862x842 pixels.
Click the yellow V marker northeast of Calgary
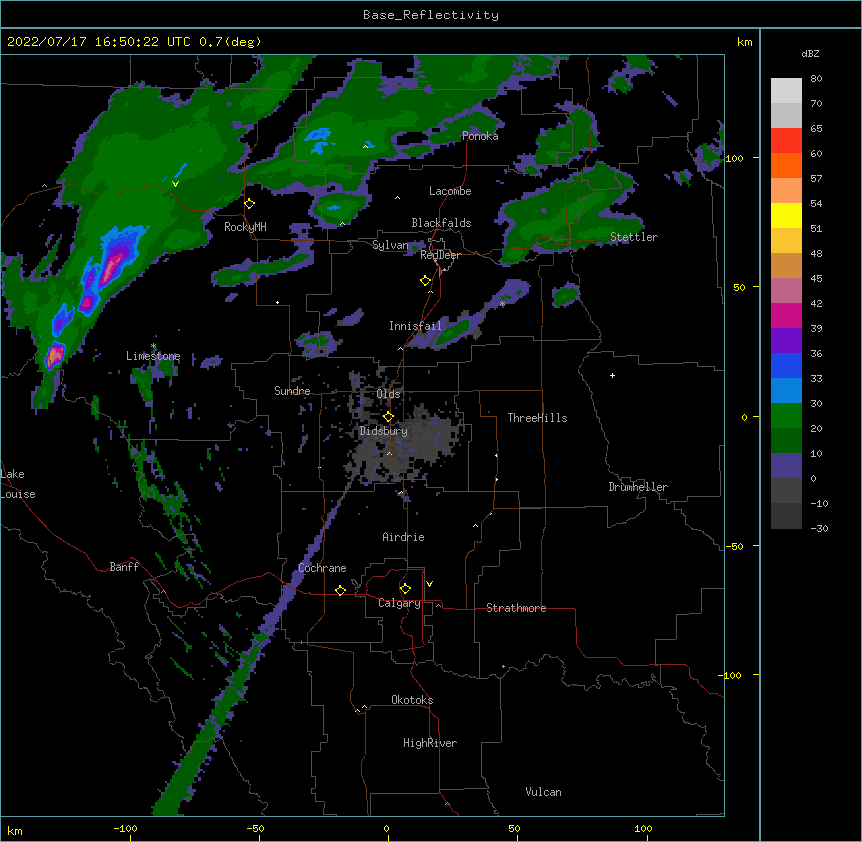[x=429, y=584]
